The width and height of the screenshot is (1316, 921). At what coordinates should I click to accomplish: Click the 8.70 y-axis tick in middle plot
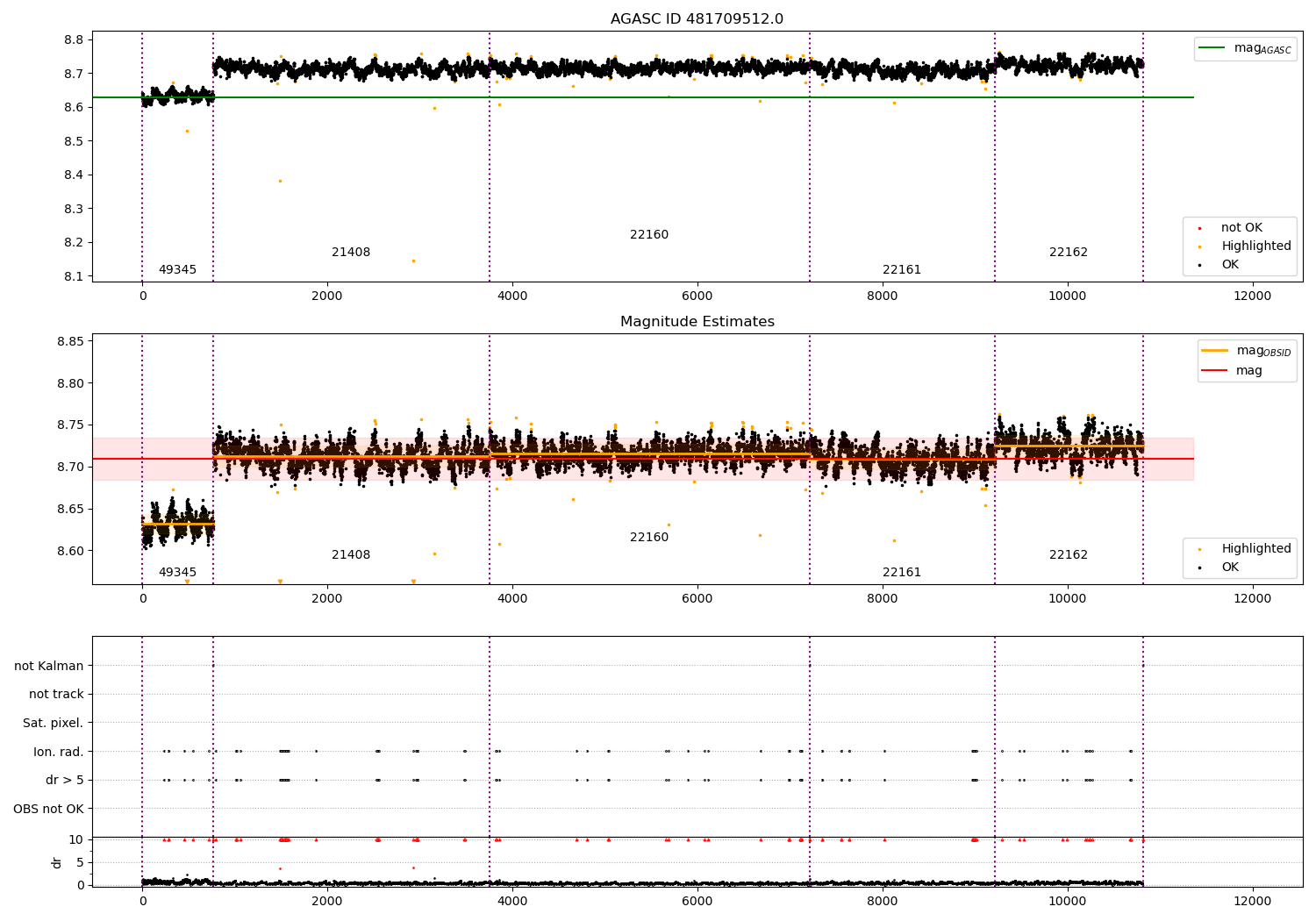70,467
